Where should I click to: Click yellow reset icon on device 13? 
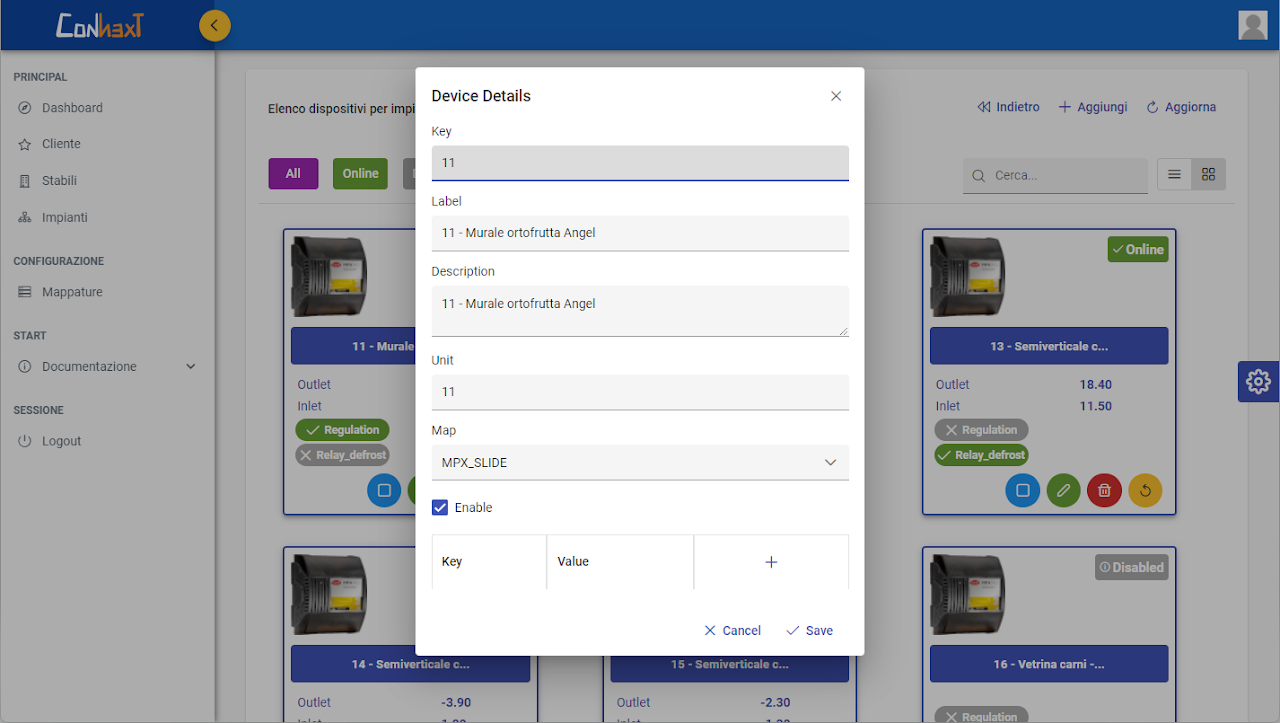(x=1145, y=490)
